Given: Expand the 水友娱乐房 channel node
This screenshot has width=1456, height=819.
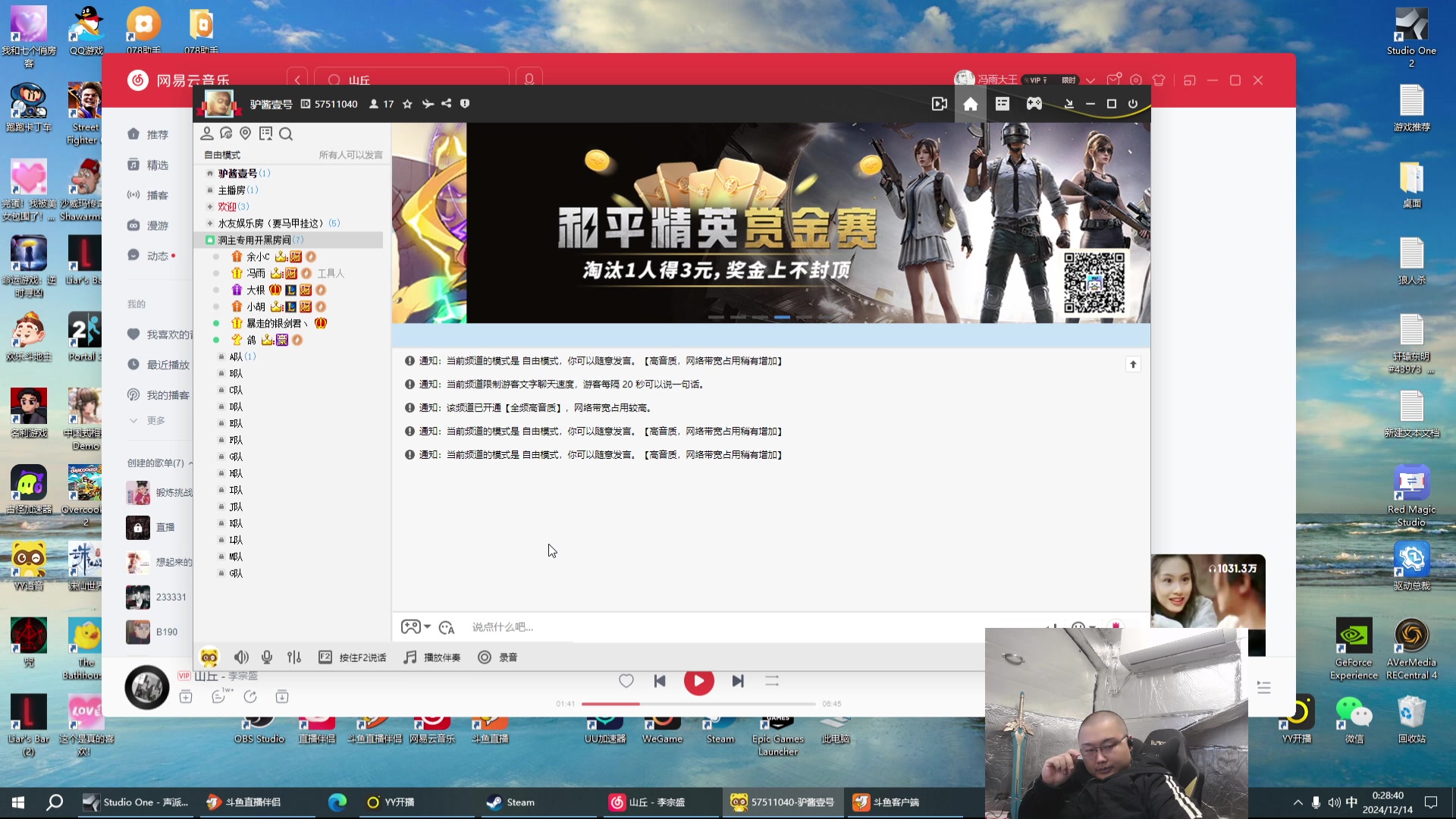Looking at the screenshot, I should (209, 223).
